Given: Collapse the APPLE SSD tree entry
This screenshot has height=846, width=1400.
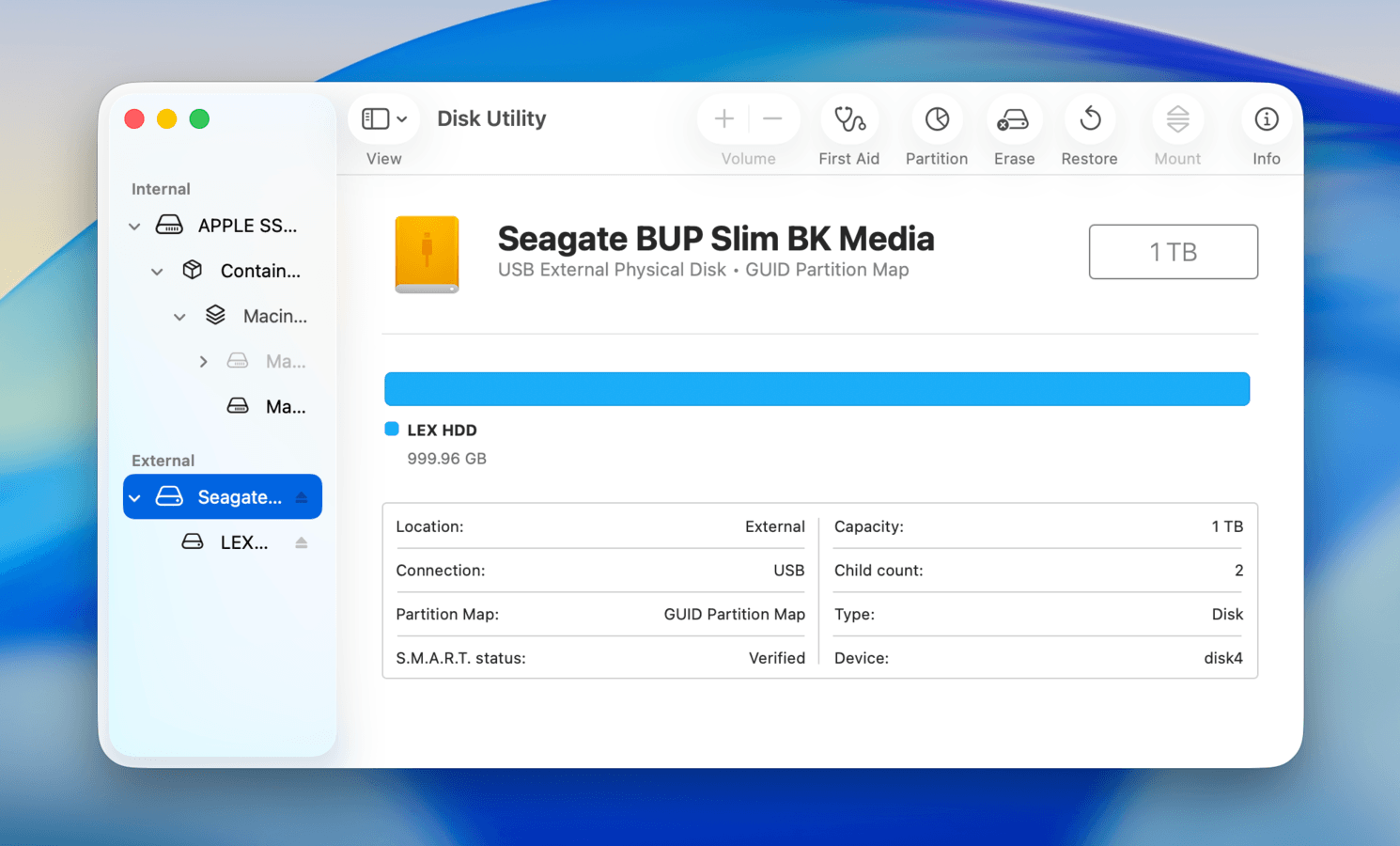Looking at the screenshot, I should (x=134, y=227).
